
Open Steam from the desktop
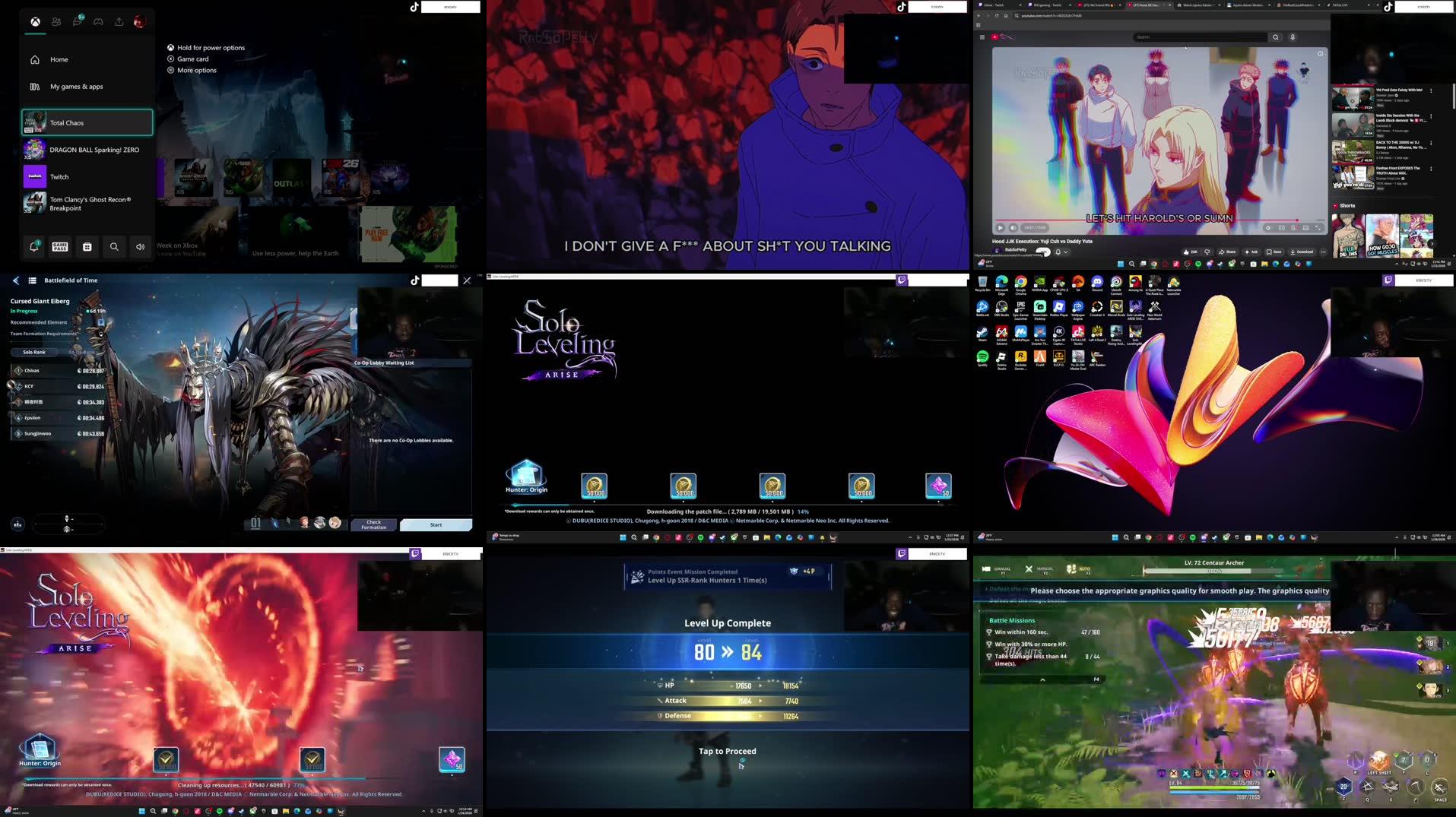(x=982, y=331)
